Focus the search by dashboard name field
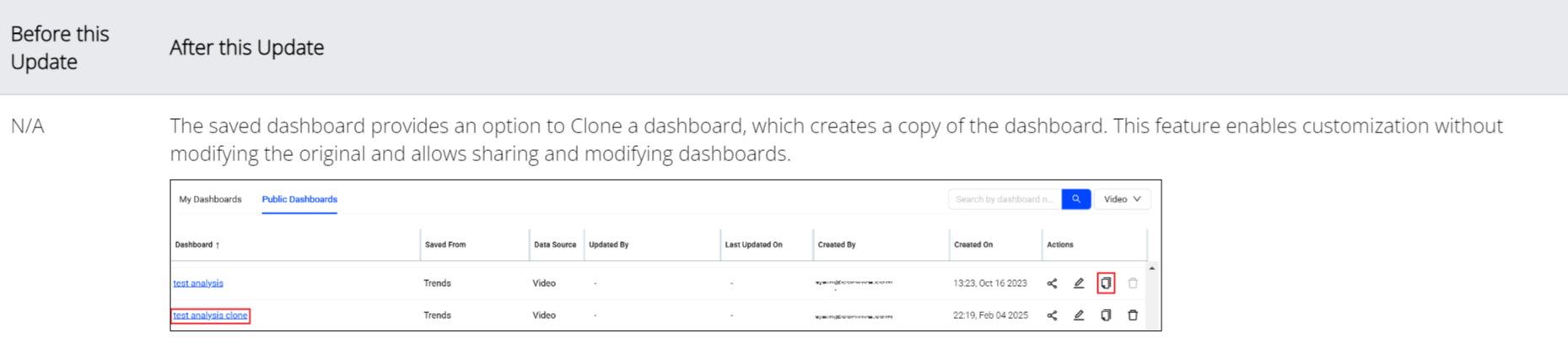 (x=1005, y=199)
